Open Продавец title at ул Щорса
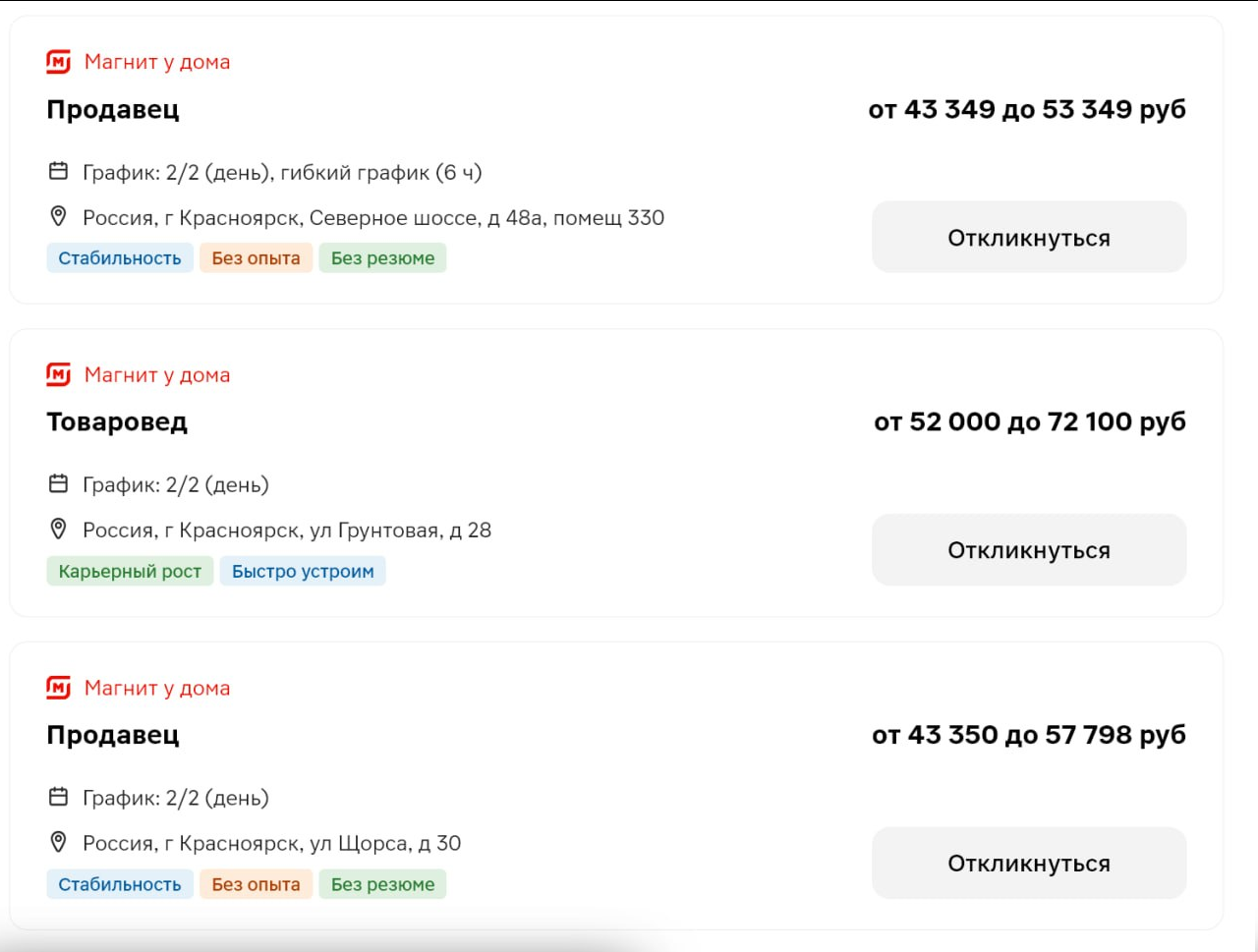This screenshot has width=1258, height=952. [113, 736]
